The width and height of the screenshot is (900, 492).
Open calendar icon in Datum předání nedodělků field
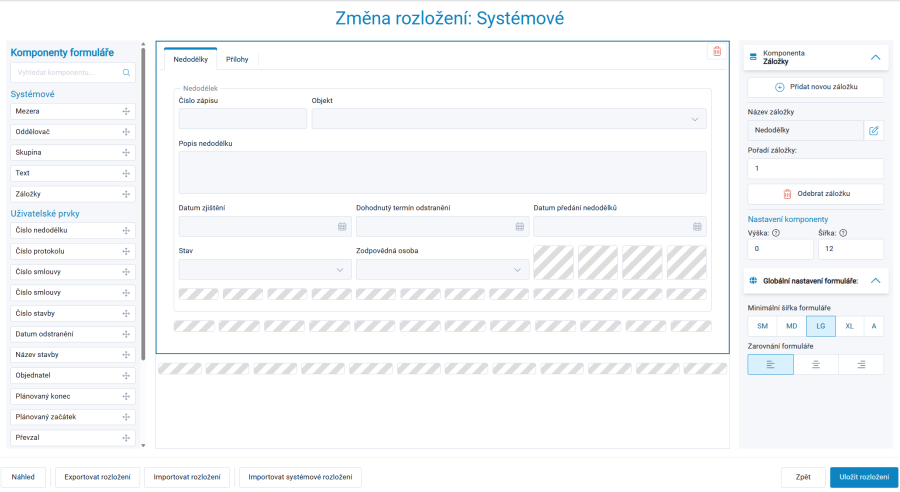pos(697,227)
